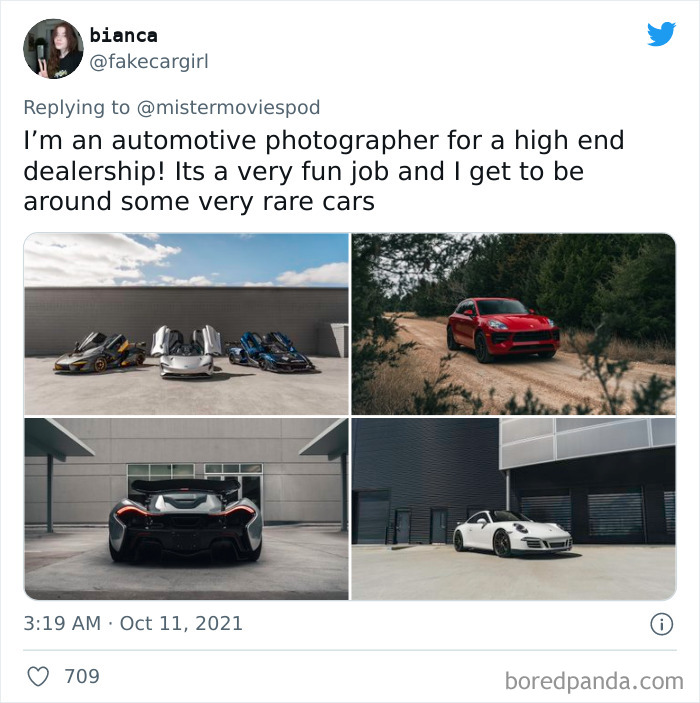This screenshot has height=703, width=700.
Task: Click the silver McLaren with open doors
Action: (186, 351)
